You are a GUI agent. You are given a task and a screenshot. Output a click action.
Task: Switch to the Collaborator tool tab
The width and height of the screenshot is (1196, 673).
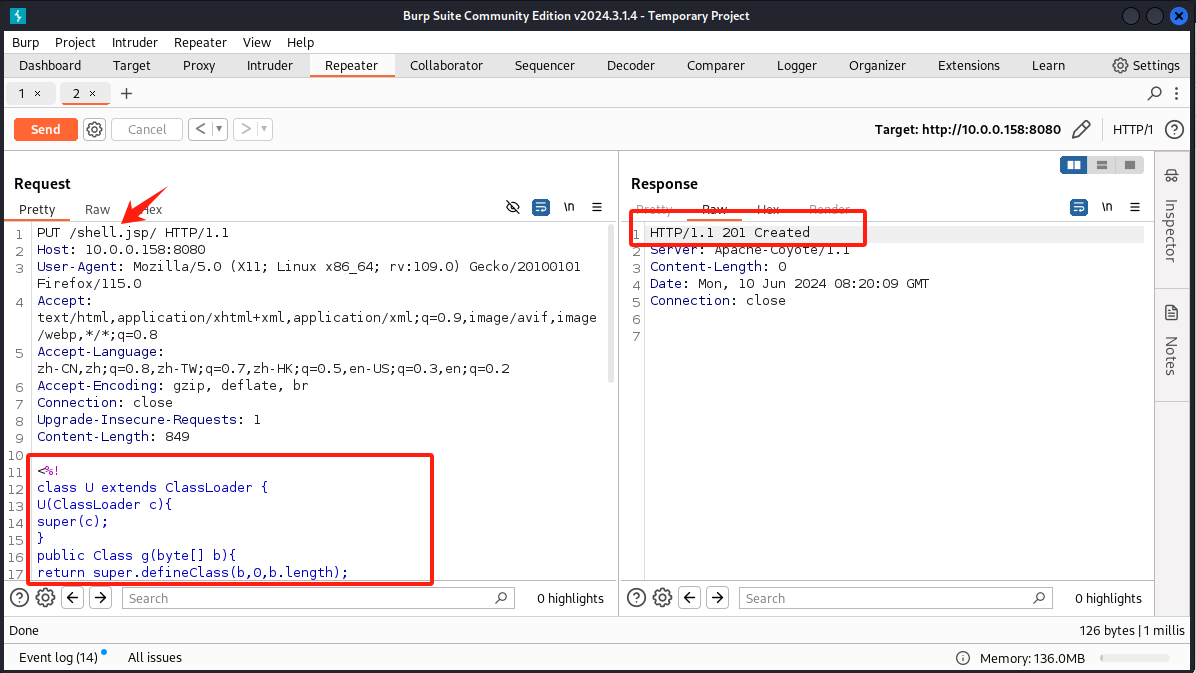tap(446, 66)
